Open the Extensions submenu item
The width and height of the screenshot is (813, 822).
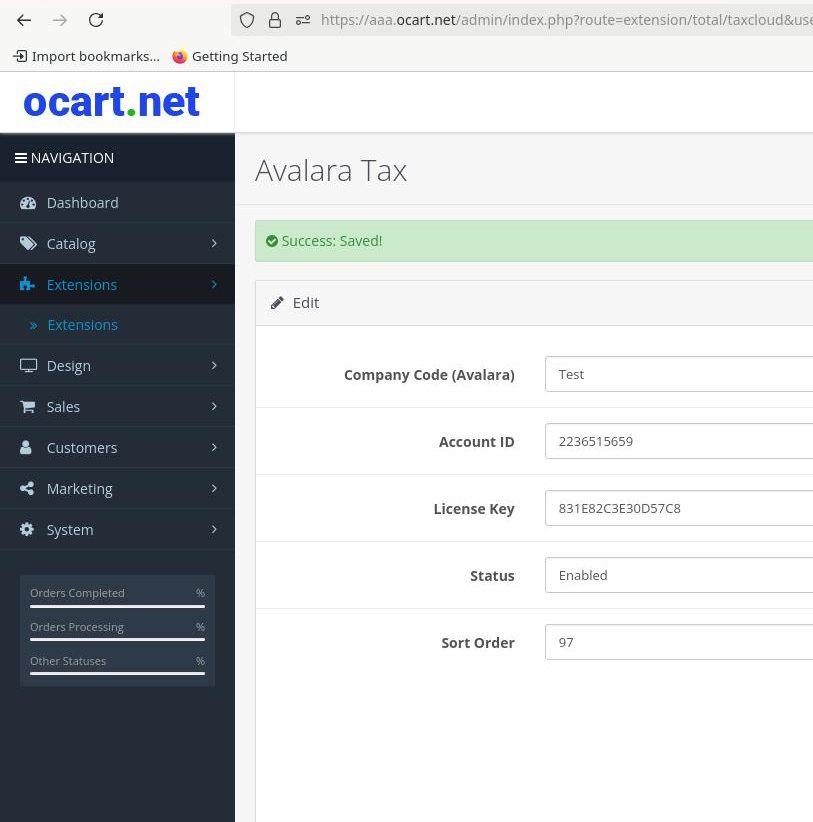pos(82,325)
